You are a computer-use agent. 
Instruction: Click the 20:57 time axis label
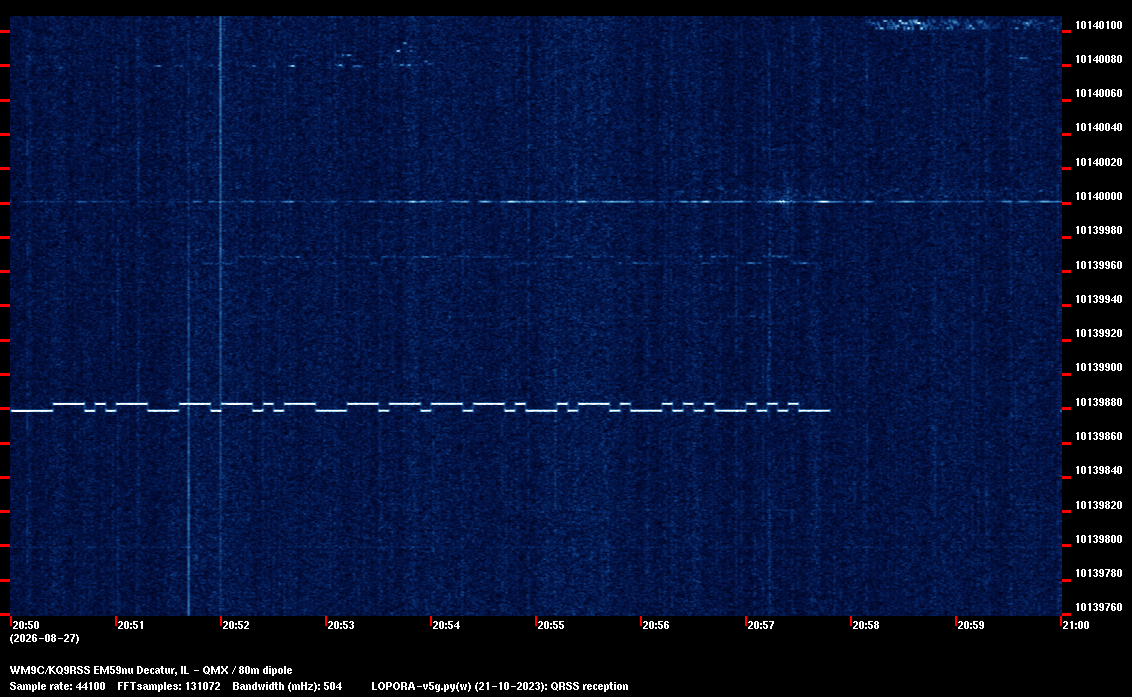(x=761, y=625)
